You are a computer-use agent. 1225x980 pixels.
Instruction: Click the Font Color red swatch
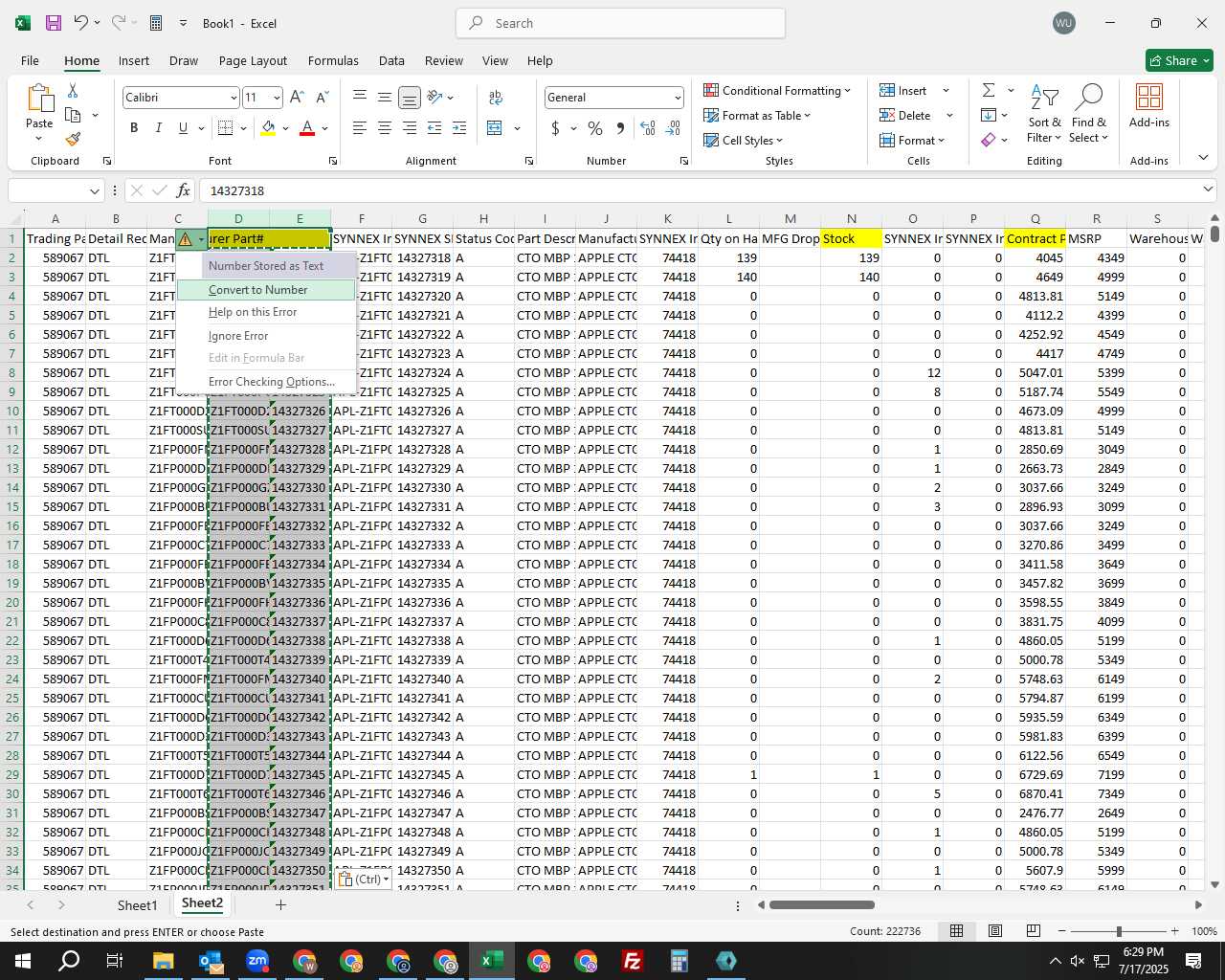307,128
